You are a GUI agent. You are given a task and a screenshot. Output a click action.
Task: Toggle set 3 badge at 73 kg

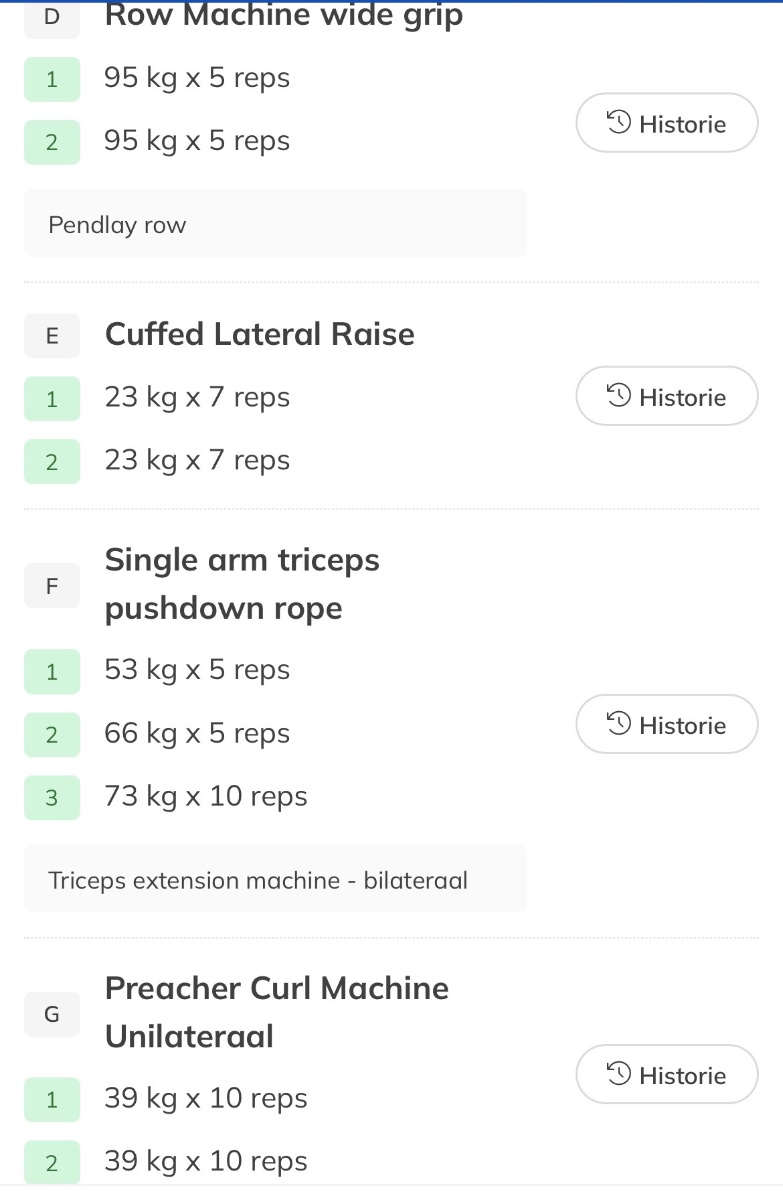click(52, 797)
